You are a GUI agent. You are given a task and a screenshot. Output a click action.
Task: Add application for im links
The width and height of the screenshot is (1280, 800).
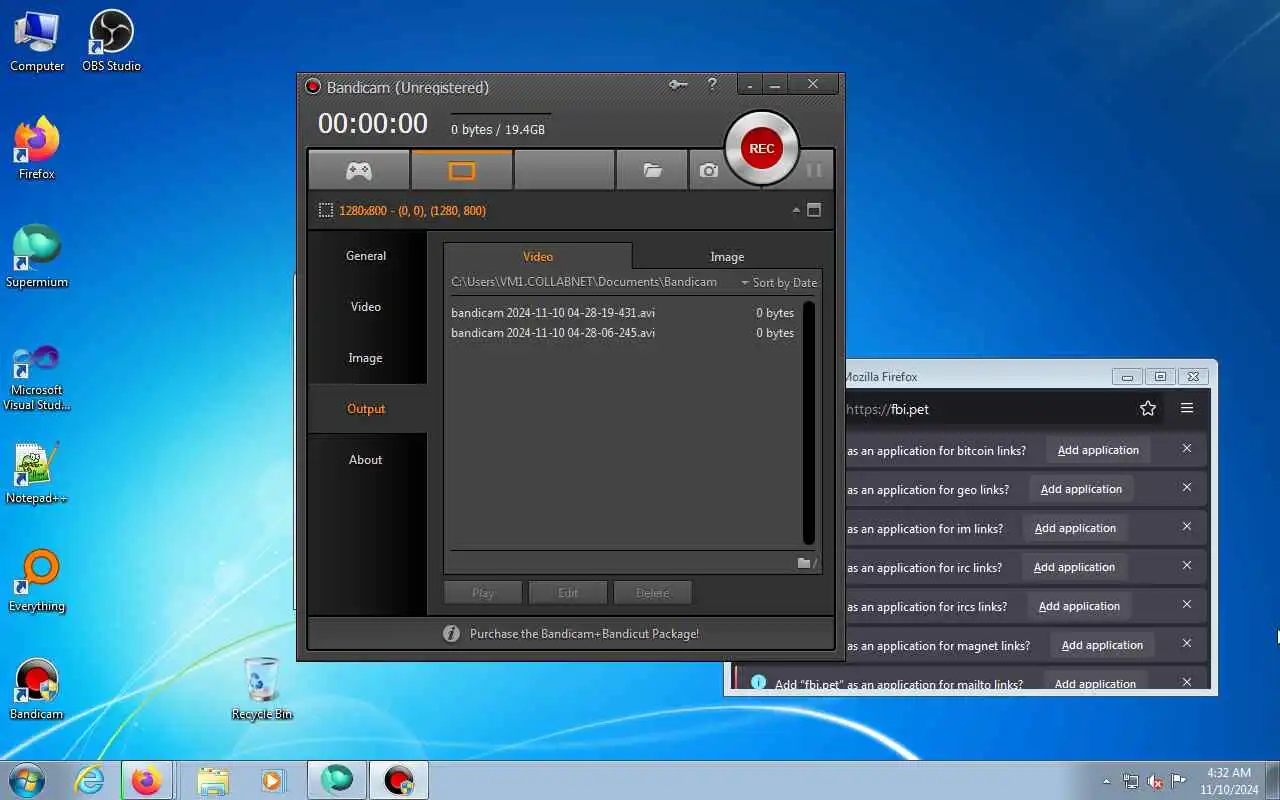pyautogui.click(x=1075, y=528)
